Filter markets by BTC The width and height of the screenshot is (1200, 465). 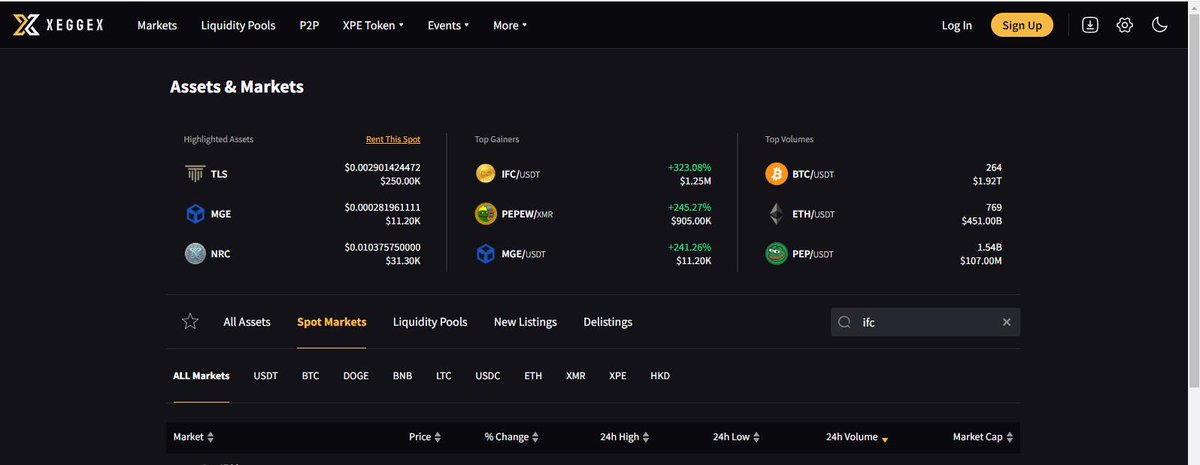(x=310, y=376)
